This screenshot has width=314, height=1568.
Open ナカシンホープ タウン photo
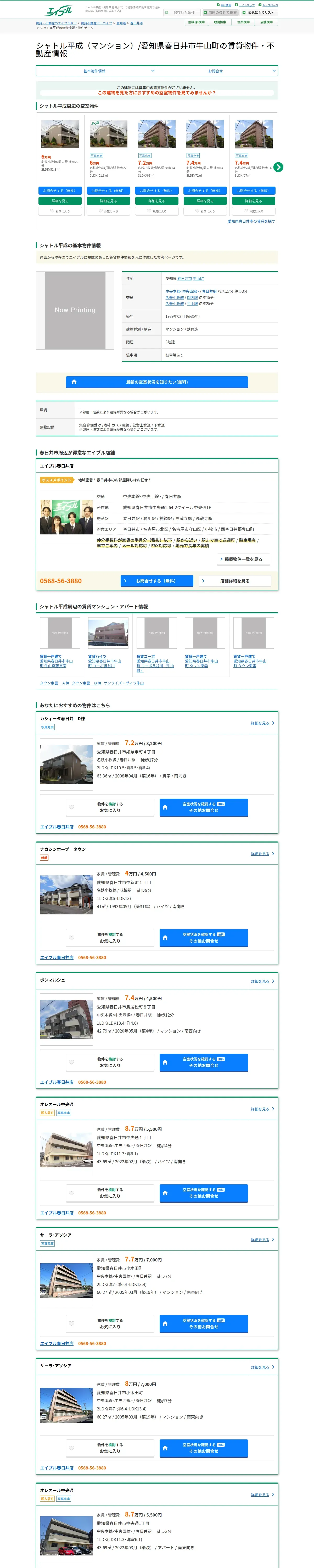pos(66,894)
